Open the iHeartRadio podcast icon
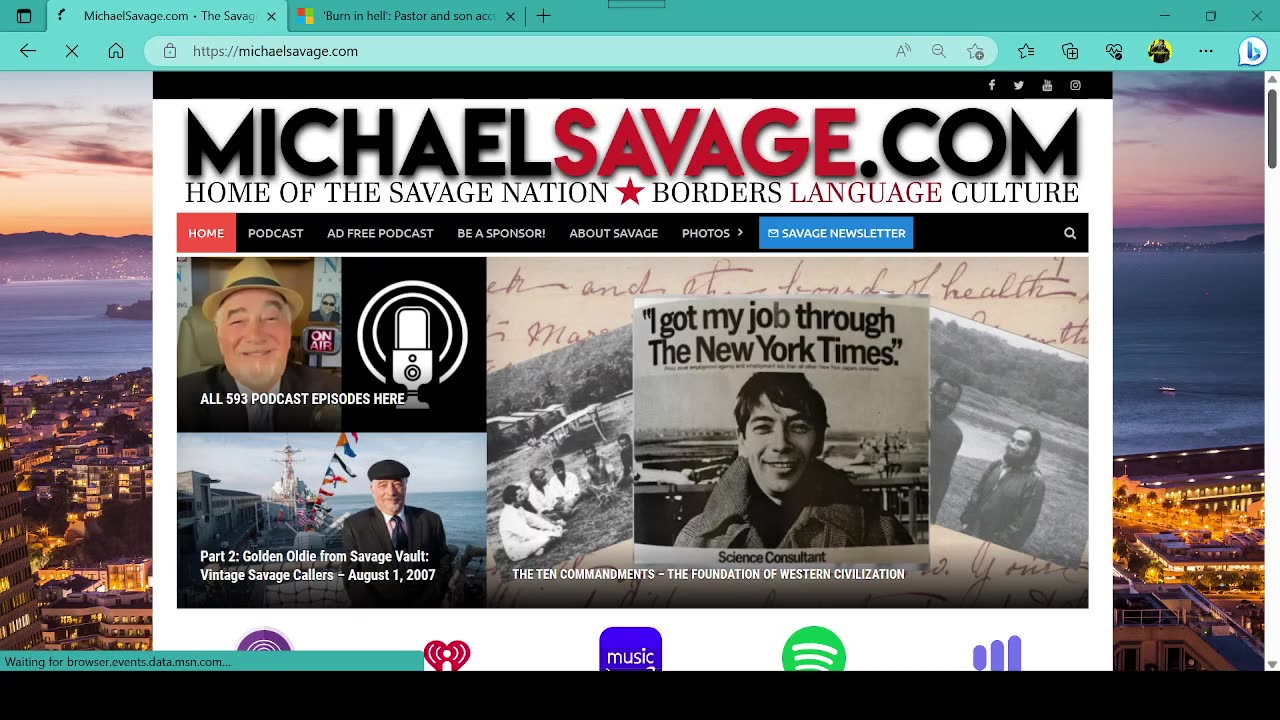Viewport: 1280px width, 720px height. pyautogui.click(x=447, y=655)
